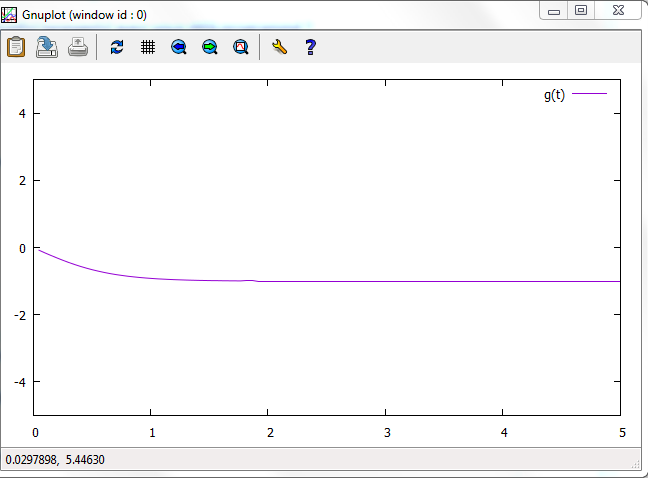
Task: Copy the plot to clipboard
Action: pyautogui.click(x=16, y=47)
